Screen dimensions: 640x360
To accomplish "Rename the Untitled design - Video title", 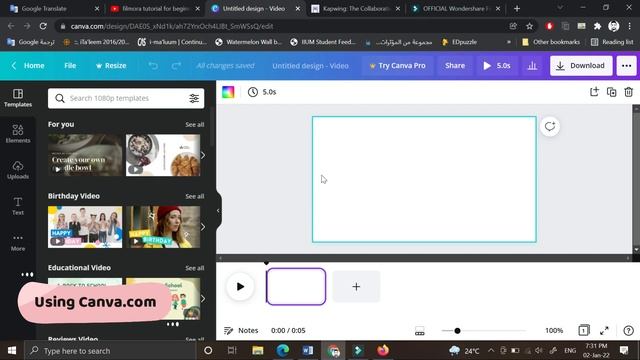I will (x=310, y=66).
